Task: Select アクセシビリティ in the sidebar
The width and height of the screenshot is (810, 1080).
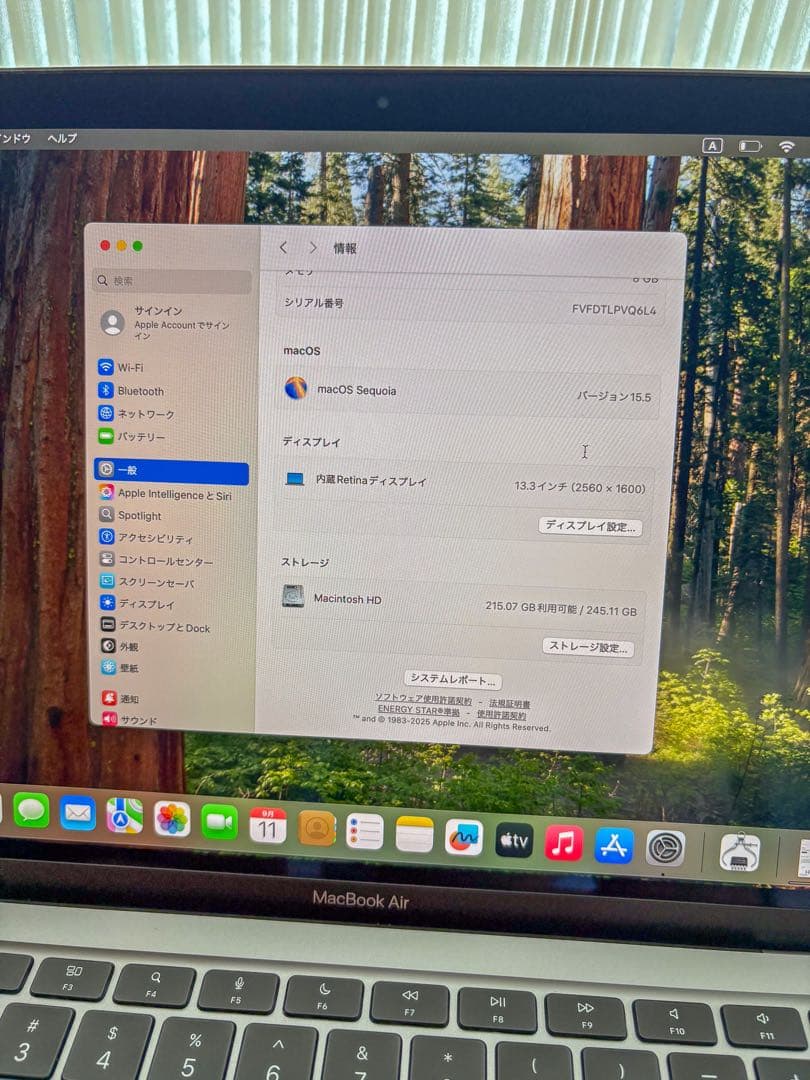Action: click(x=146, y=537)
